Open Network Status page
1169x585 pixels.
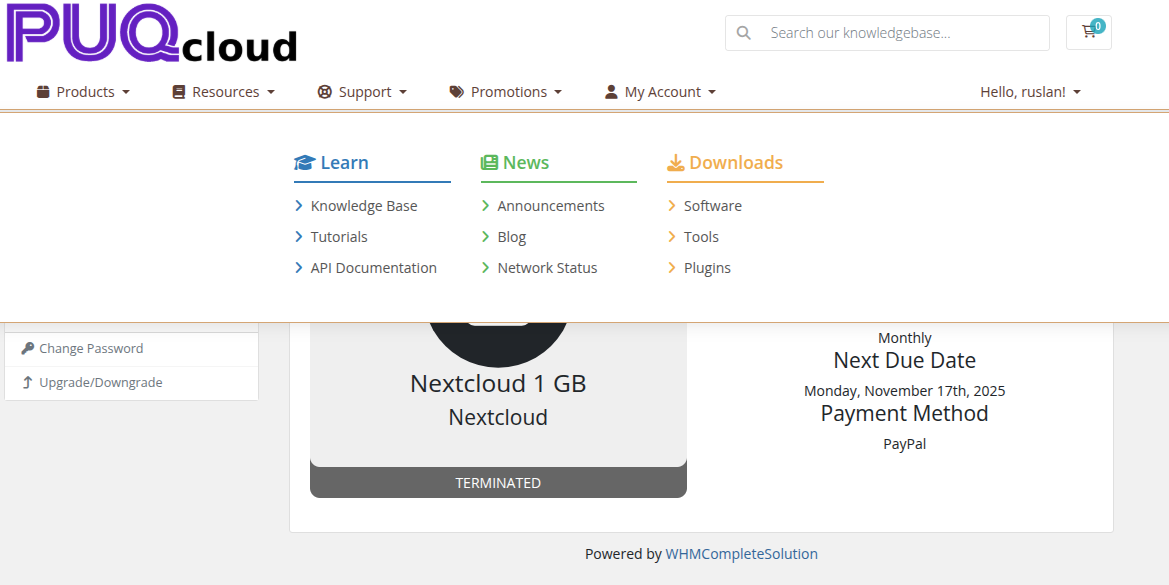pyautogui.click(x=547, y=268)
